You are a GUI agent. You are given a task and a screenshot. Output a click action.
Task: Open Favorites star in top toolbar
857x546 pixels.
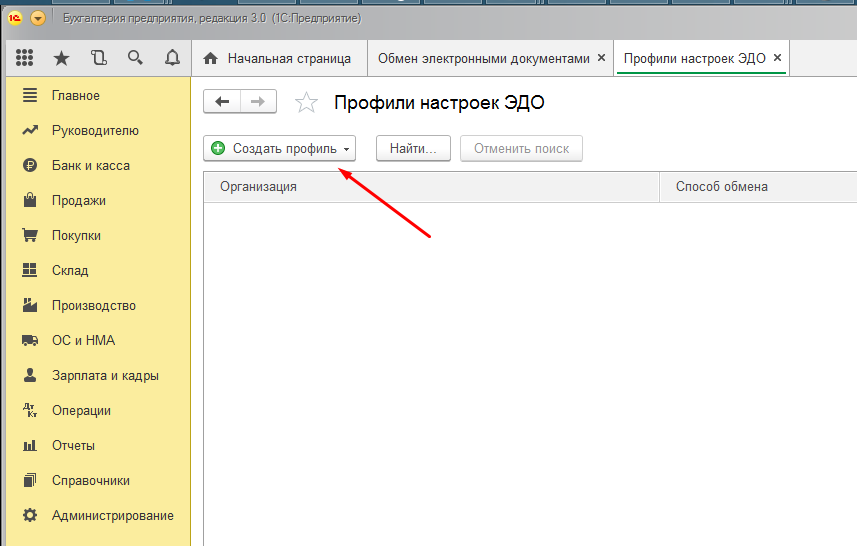[x=61, y=58]
